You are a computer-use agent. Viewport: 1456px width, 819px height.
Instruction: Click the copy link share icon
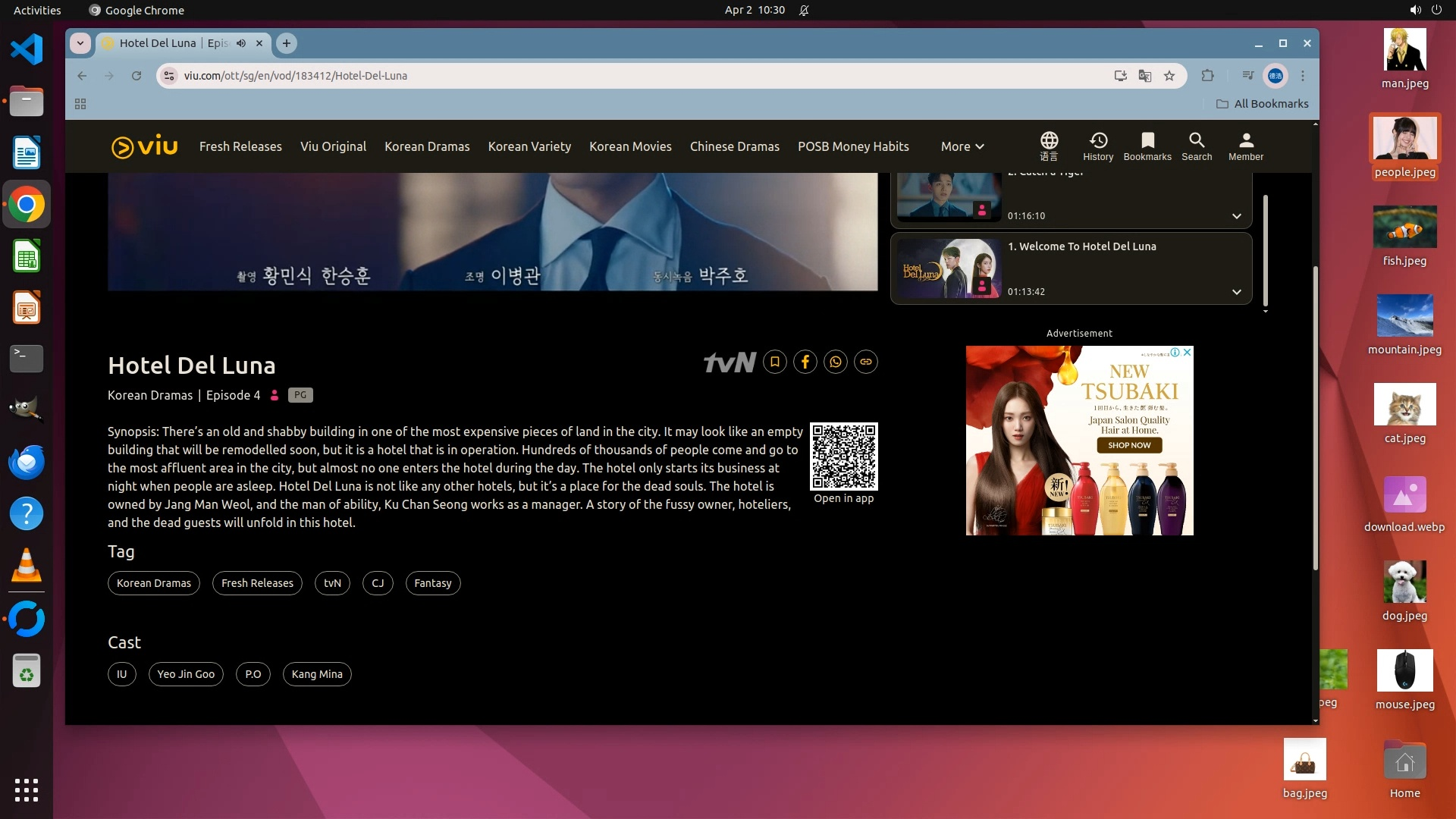[865, 362]
